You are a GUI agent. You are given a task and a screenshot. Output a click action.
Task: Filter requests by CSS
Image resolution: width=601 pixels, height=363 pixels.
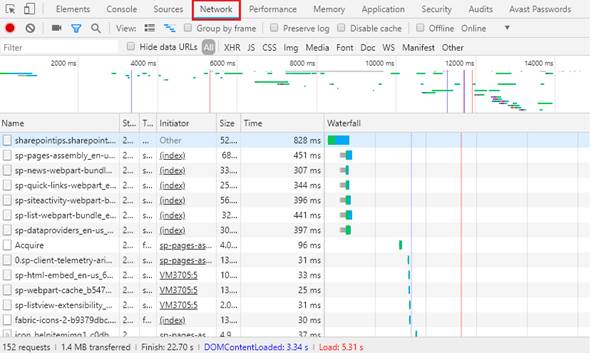pyautogui.click(x=269, y=48)
